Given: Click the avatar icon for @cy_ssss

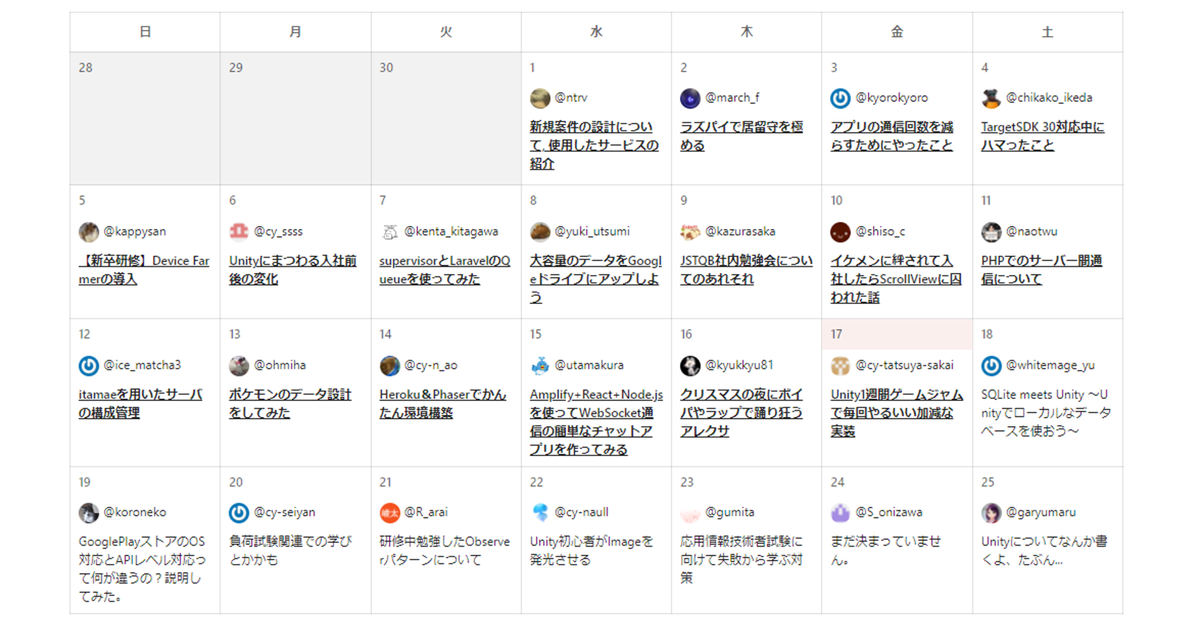Looking at the screenshot, I should (239, 232).
